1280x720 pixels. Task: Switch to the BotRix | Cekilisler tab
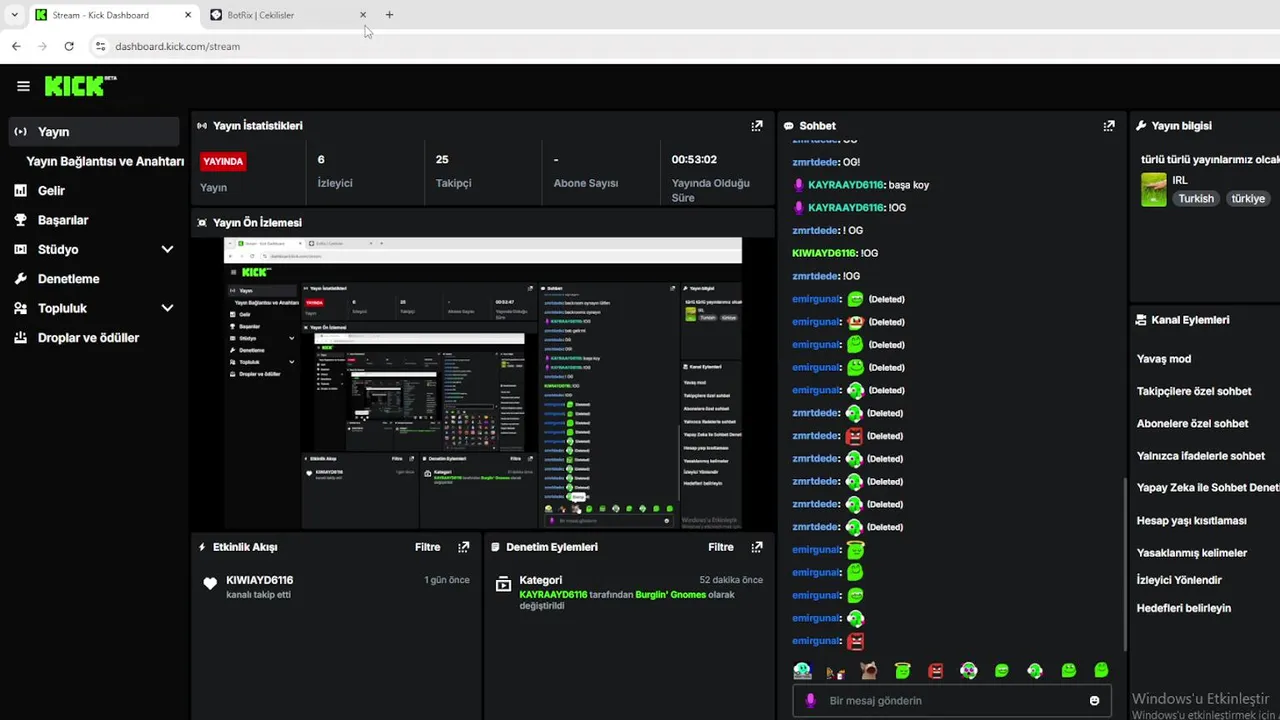[x=287, y=15]
